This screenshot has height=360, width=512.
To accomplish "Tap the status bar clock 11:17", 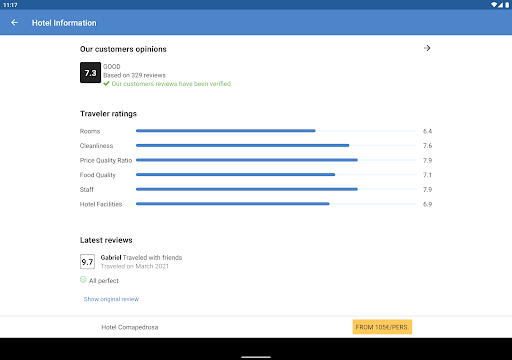I will point(10,5).
